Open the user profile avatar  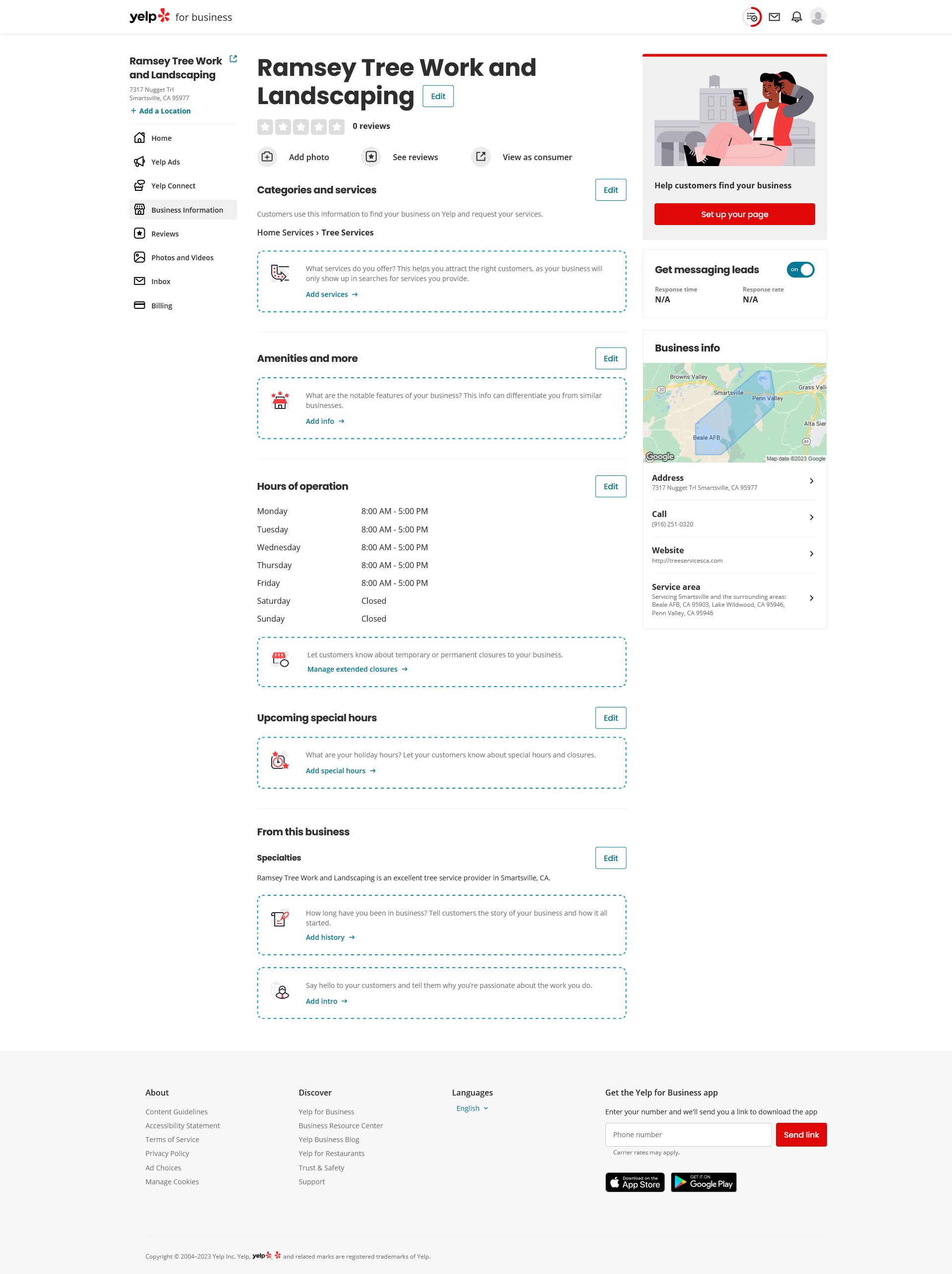coord(818,17)
